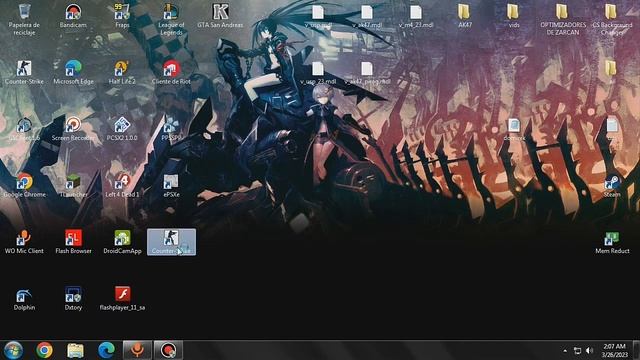Select the vids folder

click(514, 16)
